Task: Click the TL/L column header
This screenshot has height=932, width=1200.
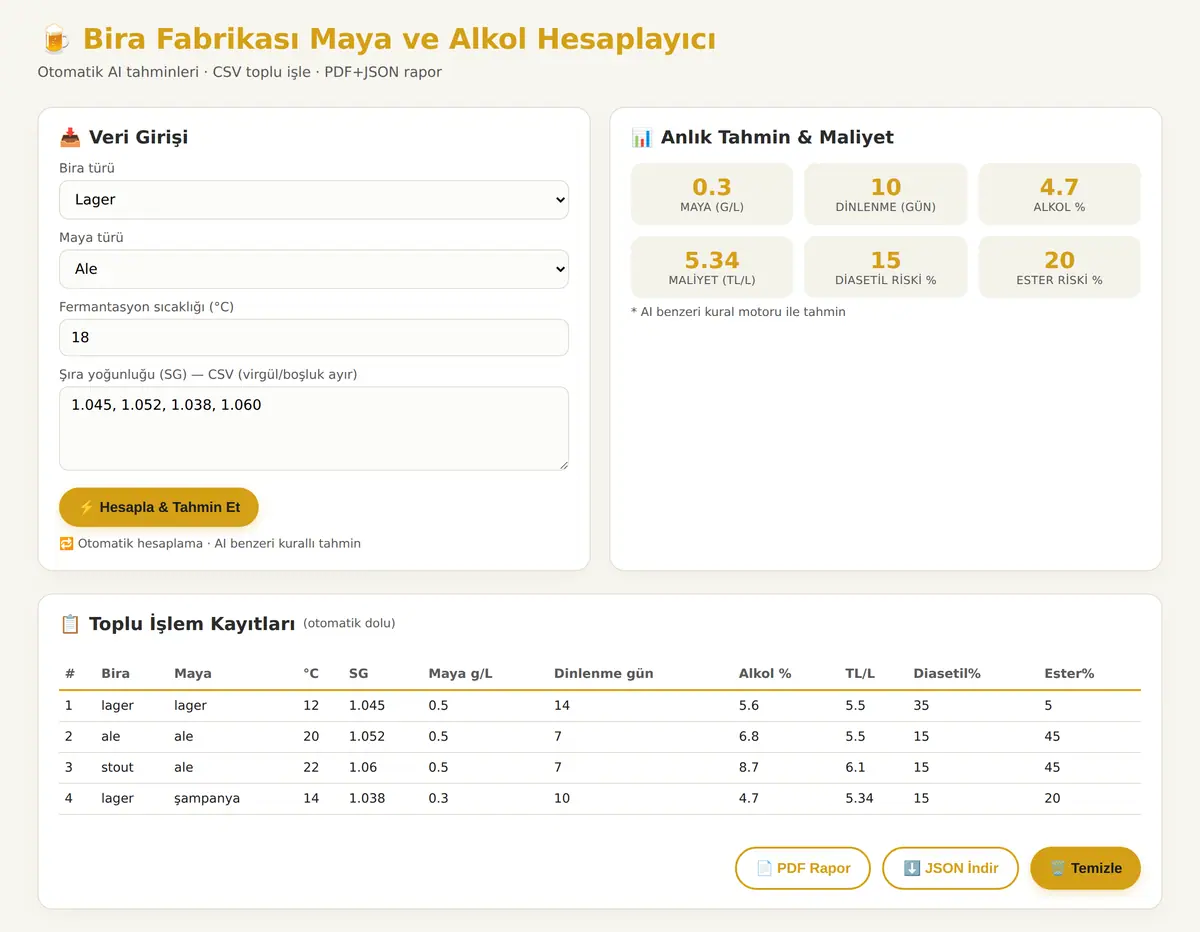Action: 860,674
